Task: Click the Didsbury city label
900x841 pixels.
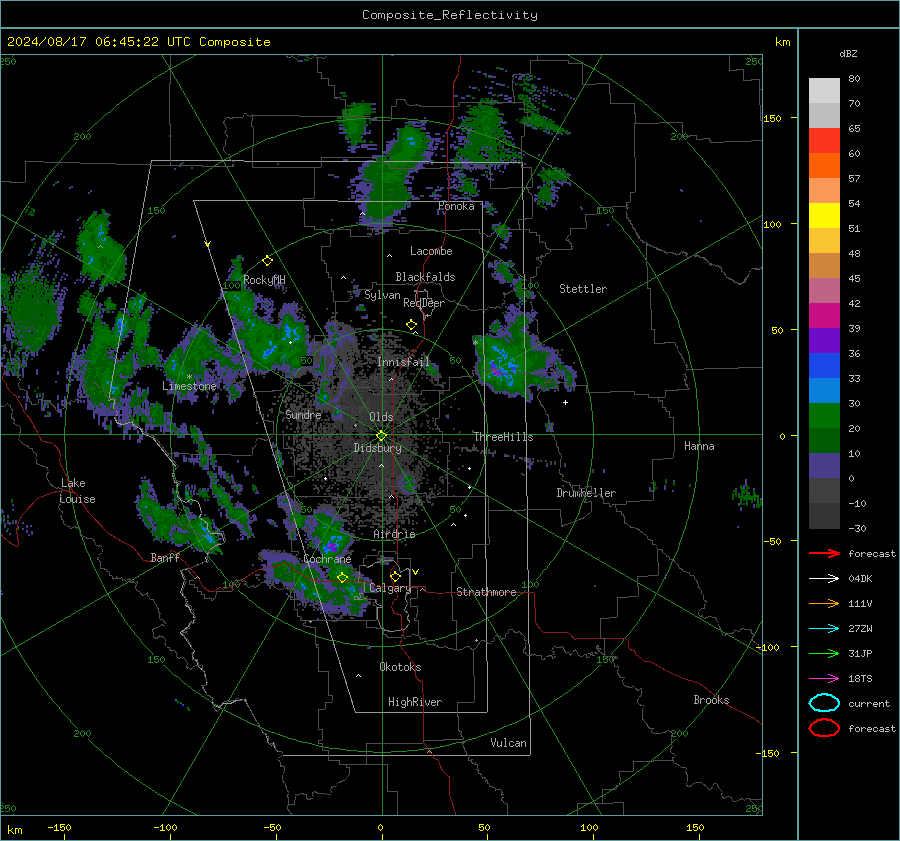Action: point(378,448)
